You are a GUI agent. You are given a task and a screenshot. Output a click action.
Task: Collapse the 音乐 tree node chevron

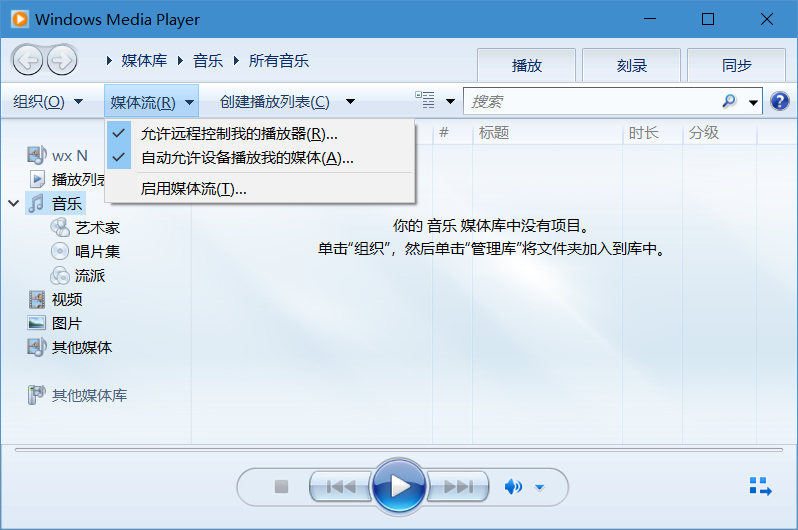[x=14, y=203]
